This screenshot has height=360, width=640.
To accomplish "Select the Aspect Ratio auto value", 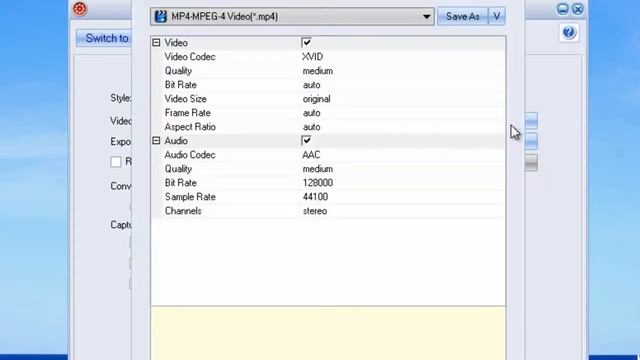I will (x=311, y=127).
